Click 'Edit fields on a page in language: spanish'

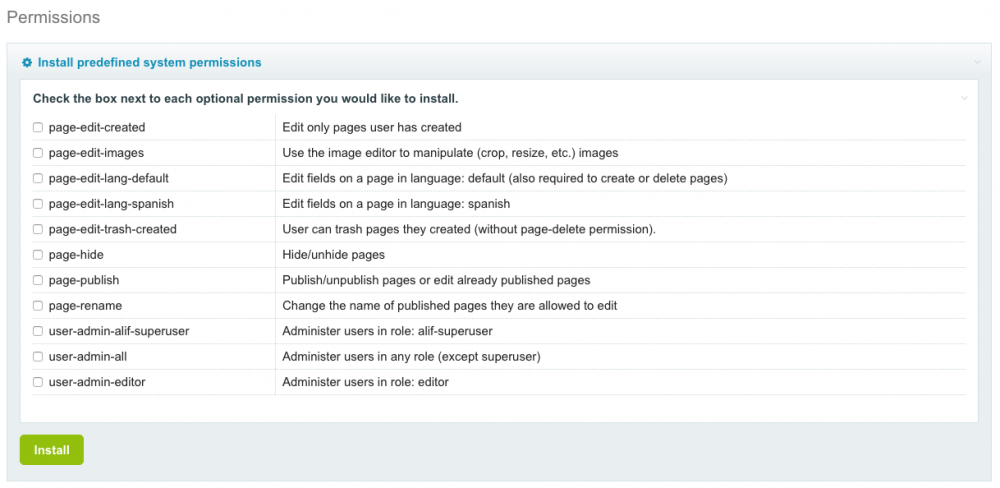coord(396,204)
